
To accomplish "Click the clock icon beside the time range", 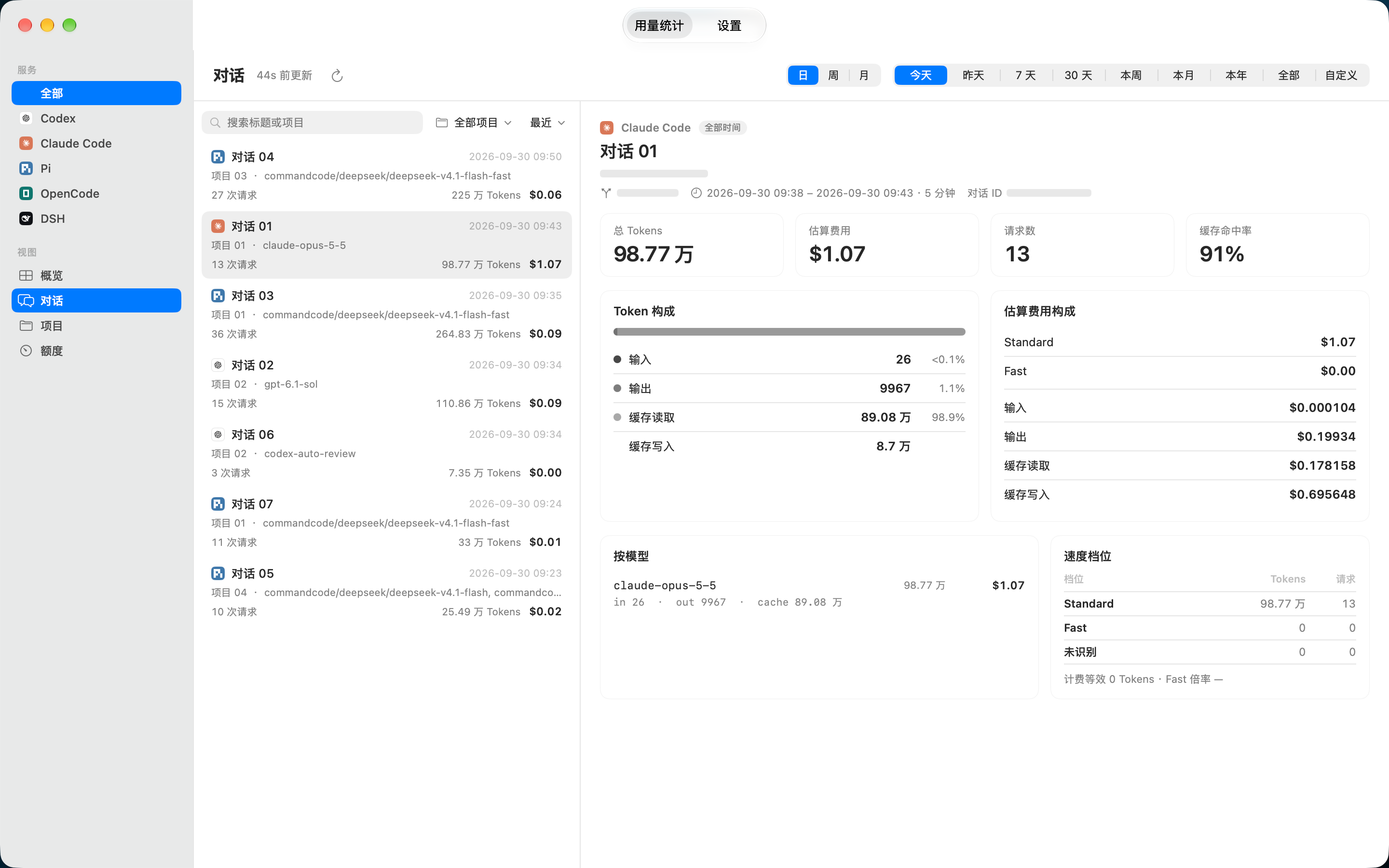I will [695, 193].
